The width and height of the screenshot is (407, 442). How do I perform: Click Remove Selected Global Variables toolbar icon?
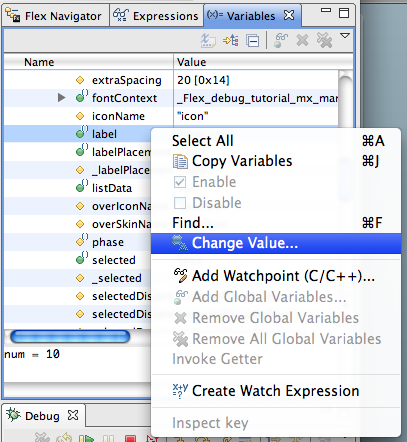pyautogui.click(x=302, y=41)
